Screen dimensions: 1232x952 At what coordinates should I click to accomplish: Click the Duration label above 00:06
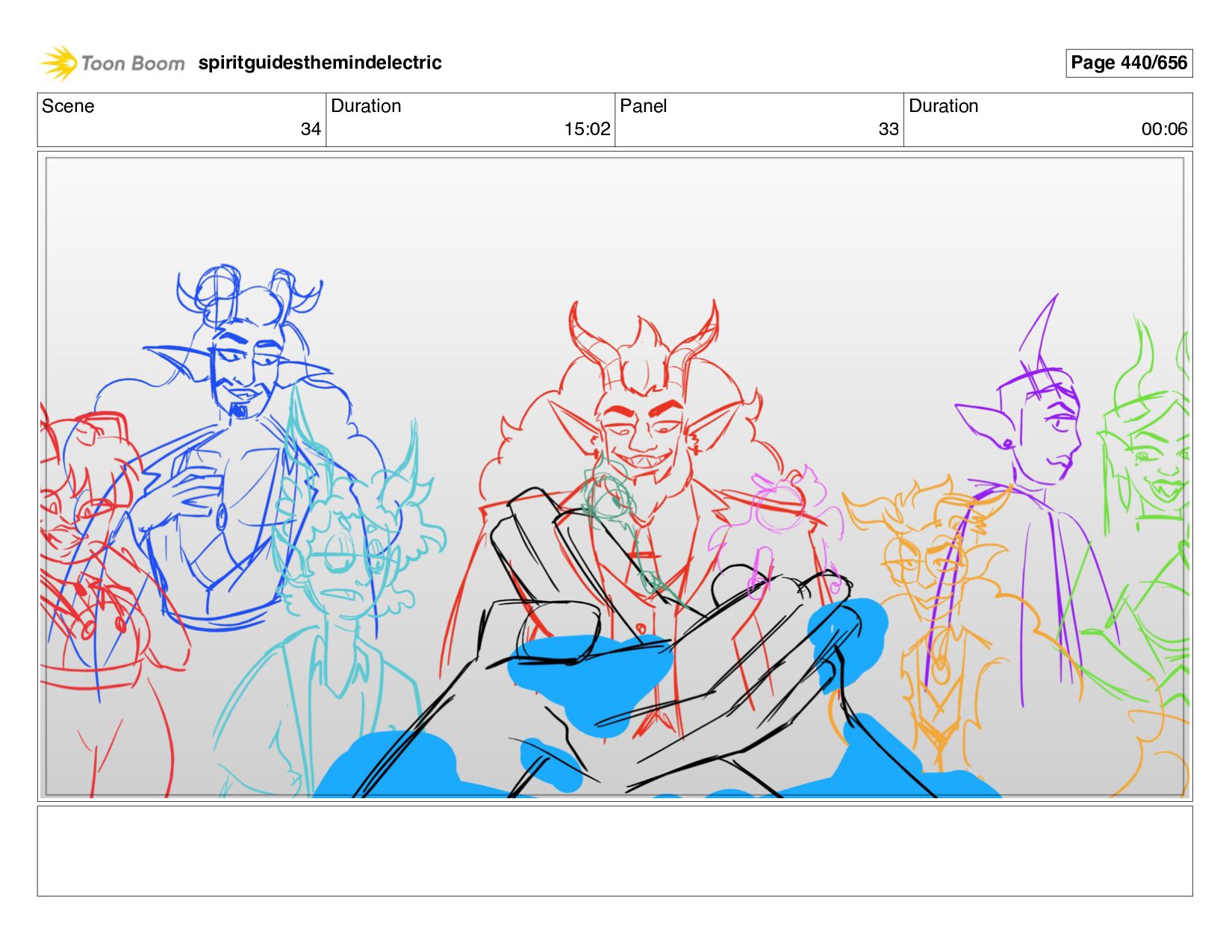coord(943,106)
